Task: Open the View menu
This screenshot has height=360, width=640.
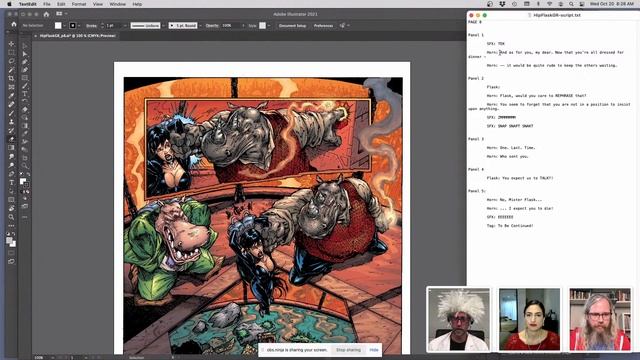Action: tap(98, 4)
